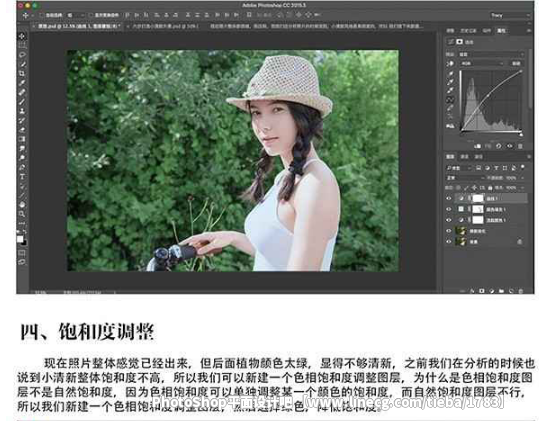The image size is (560, 421).
Task: Open the Layers panel tab
Action: (450, 156)
